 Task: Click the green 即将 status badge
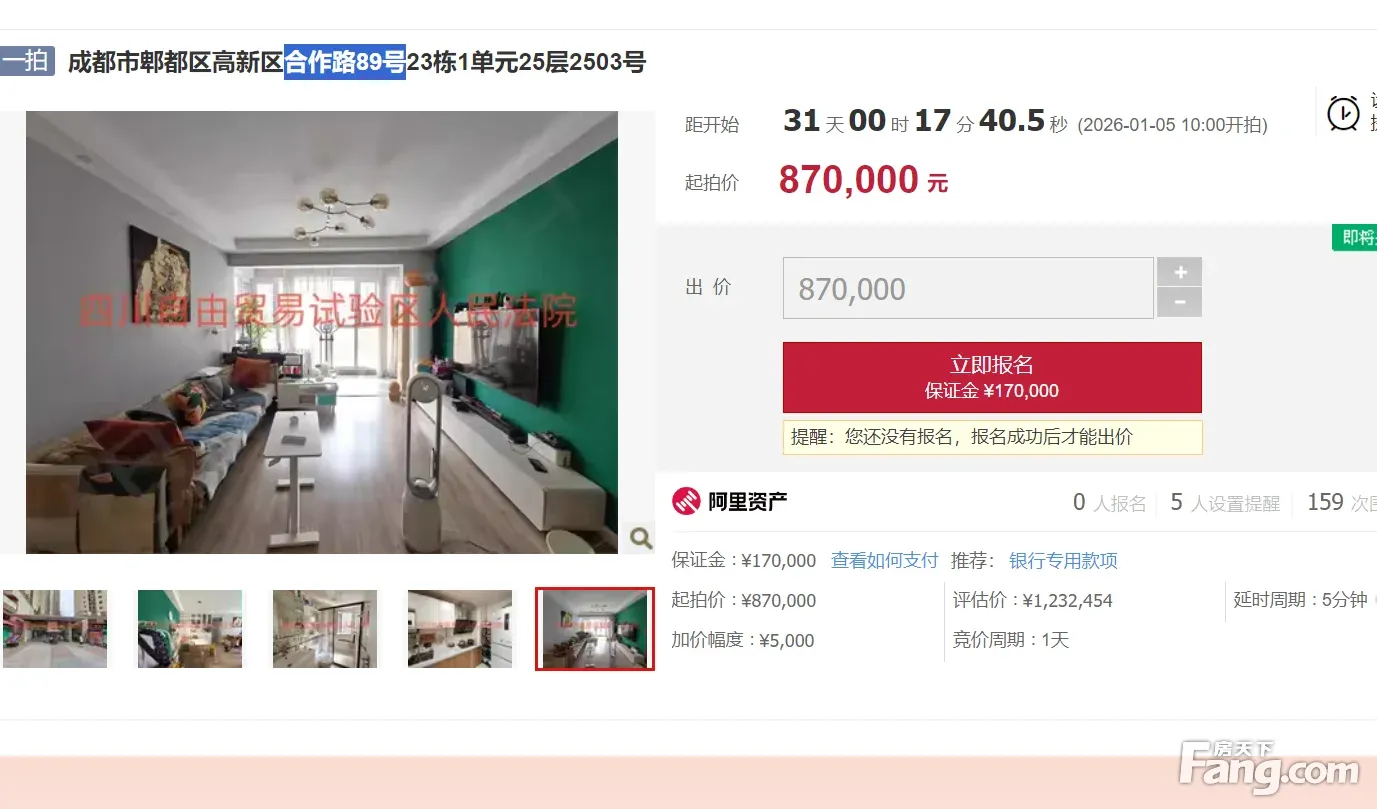(1355, 238)
